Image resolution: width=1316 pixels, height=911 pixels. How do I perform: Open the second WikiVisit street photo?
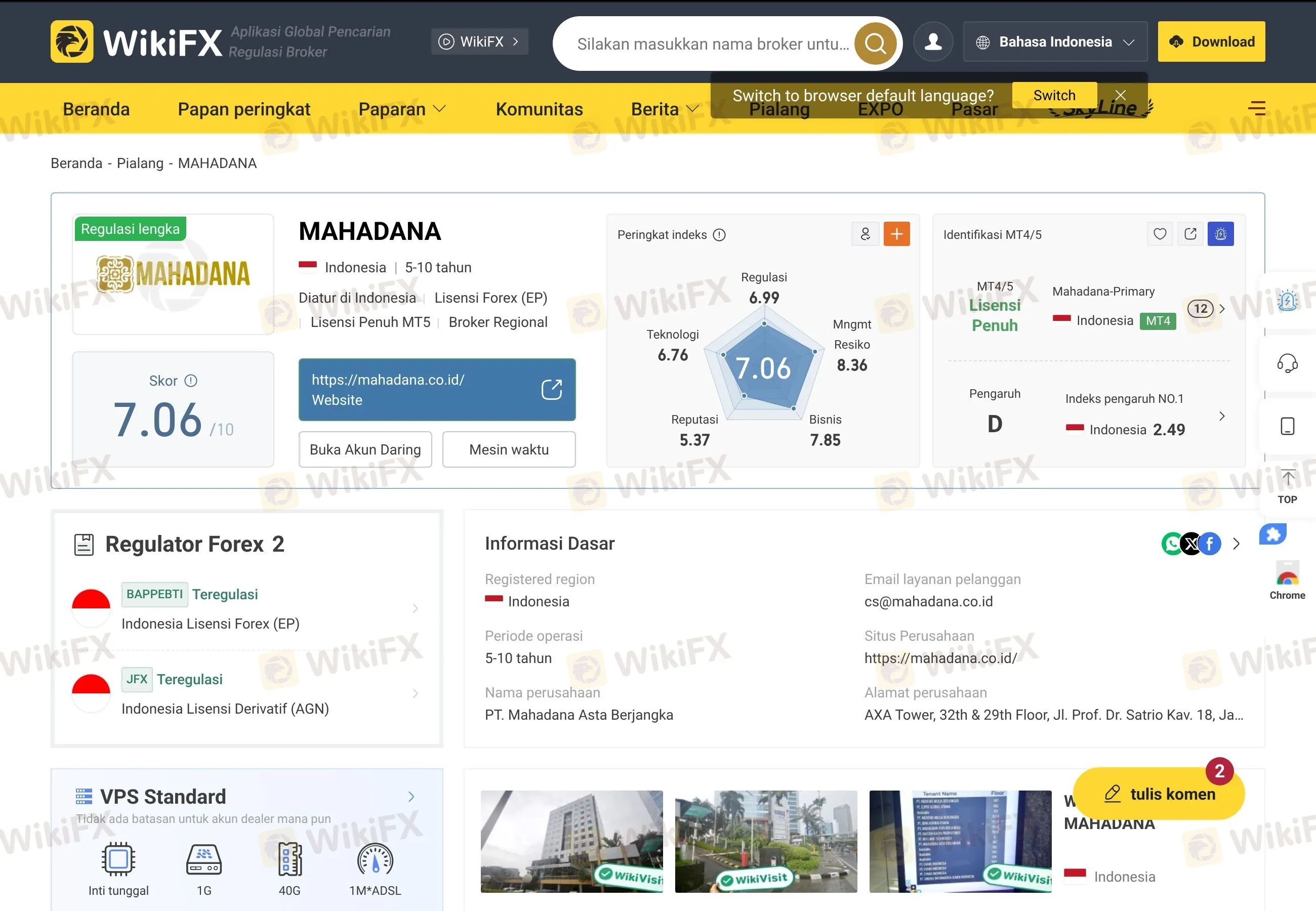tap(766, 841)
